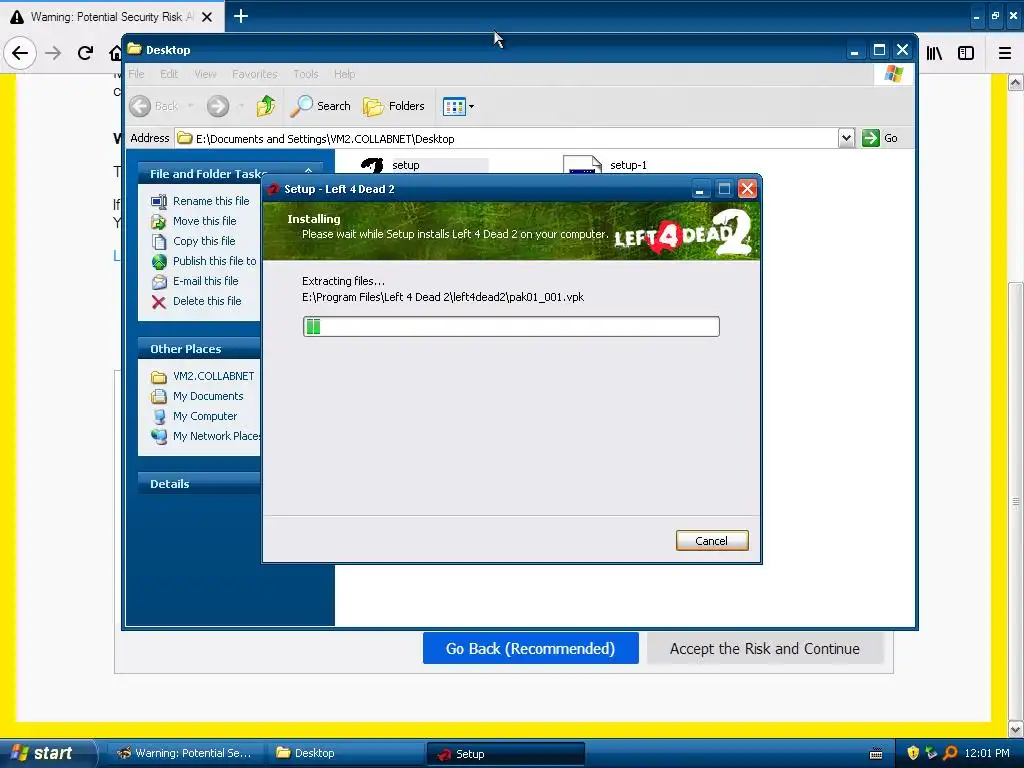Click the keyboard tray icon
1024x768 pixels.
(x=876, y=754)
